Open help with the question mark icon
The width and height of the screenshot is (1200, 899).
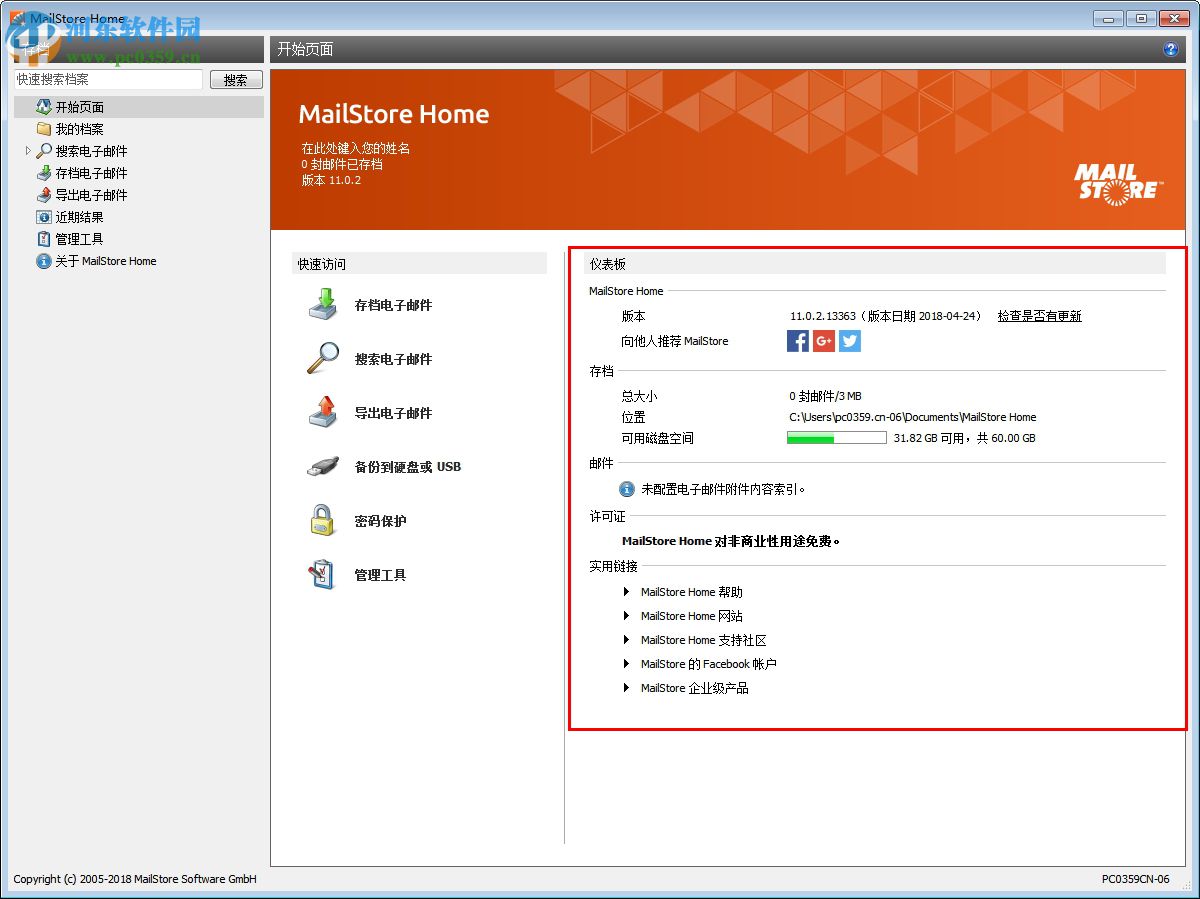(x=1171, y=48)
